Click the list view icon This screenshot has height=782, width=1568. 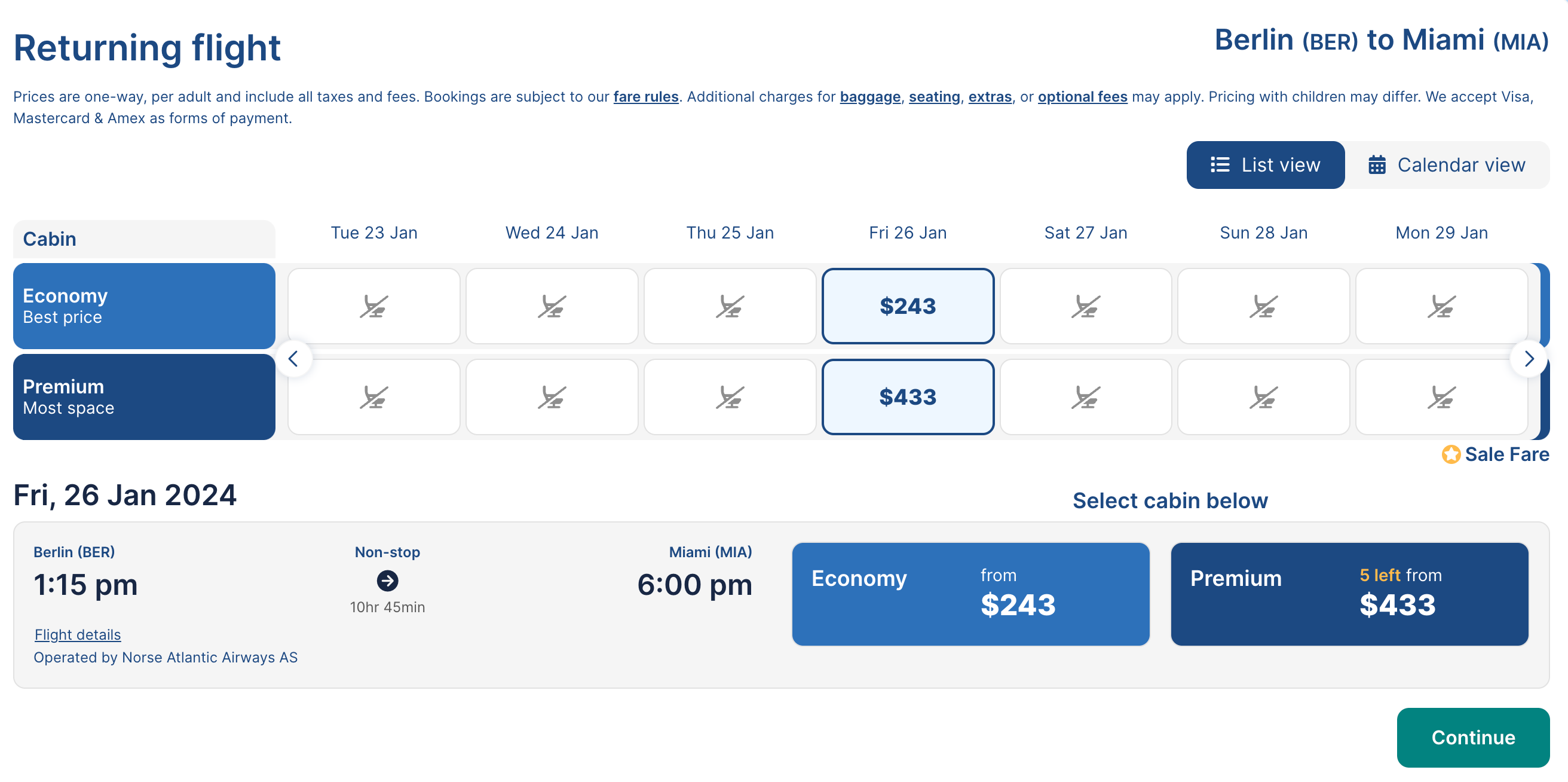1219,165
